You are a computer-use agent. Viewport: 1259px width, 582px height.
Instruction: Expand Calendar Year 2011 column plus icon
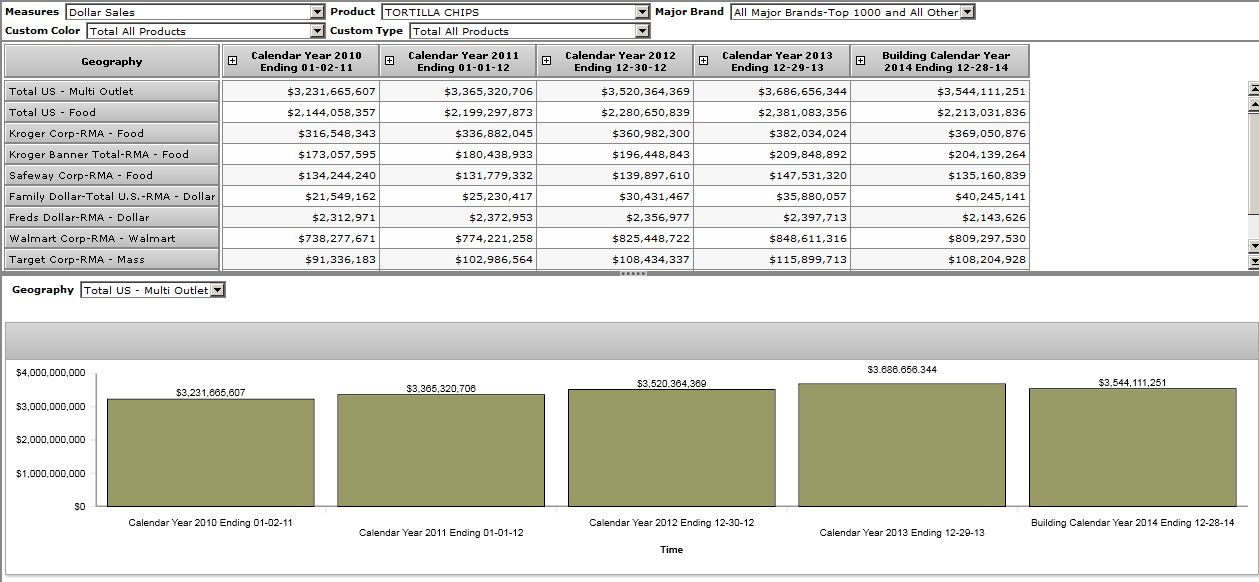click(389, 61)
